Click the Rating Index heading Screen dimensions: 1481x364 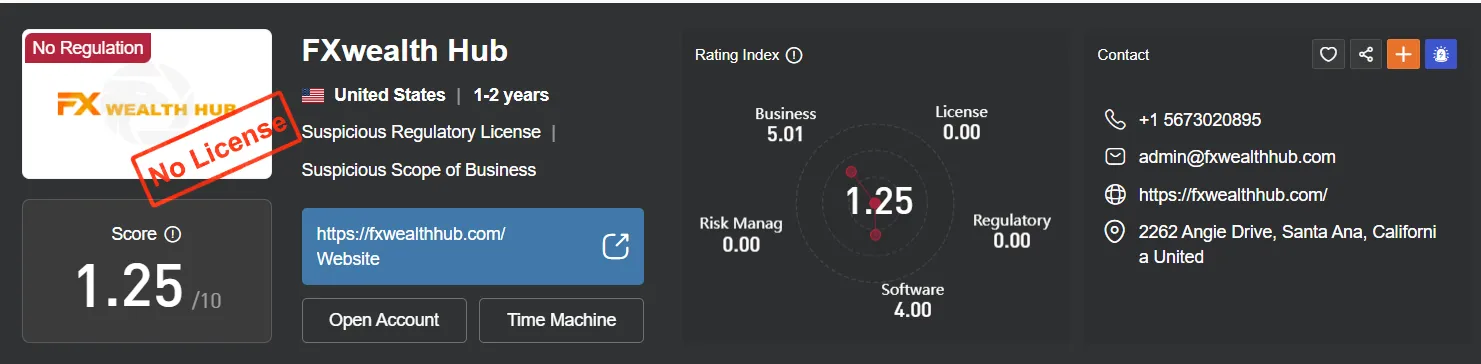tap(737, 55)
